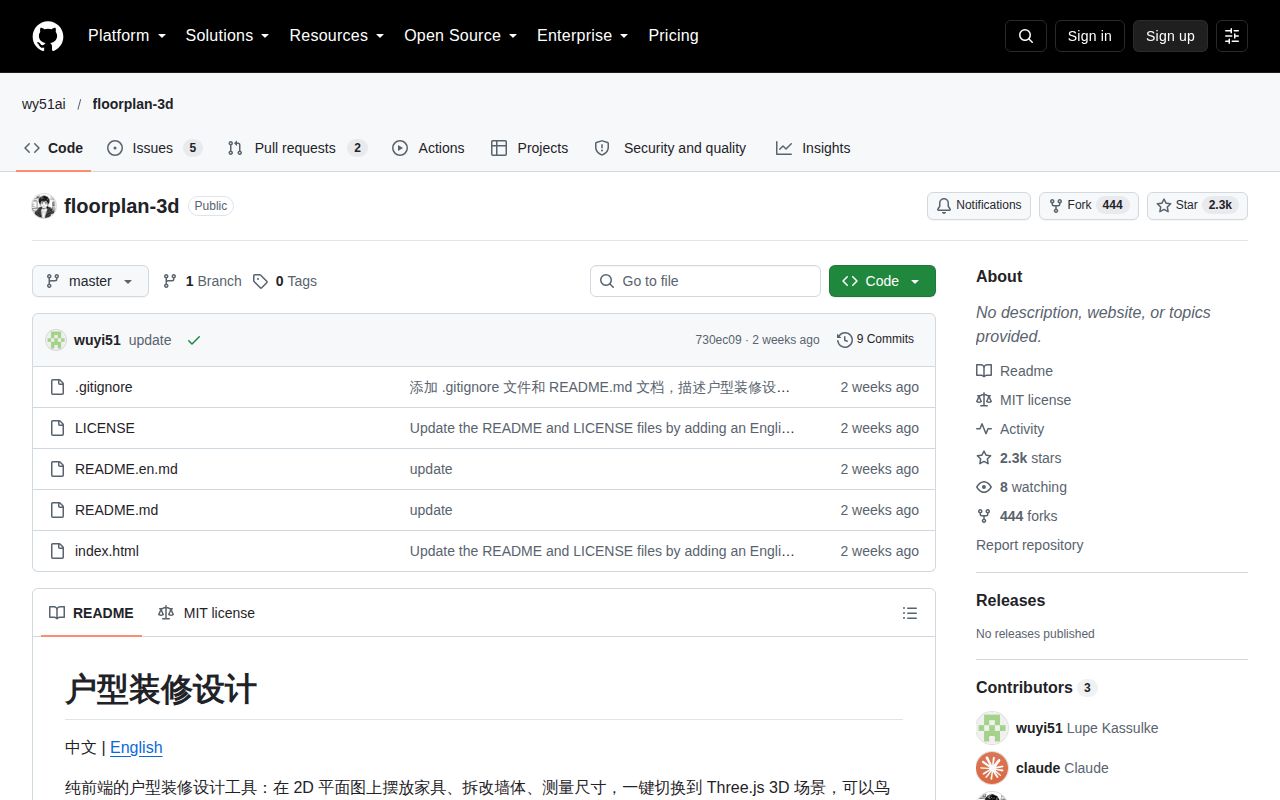Open the index.html file
The height and width of the screenshot is (800, 1280).
[107, 551]
